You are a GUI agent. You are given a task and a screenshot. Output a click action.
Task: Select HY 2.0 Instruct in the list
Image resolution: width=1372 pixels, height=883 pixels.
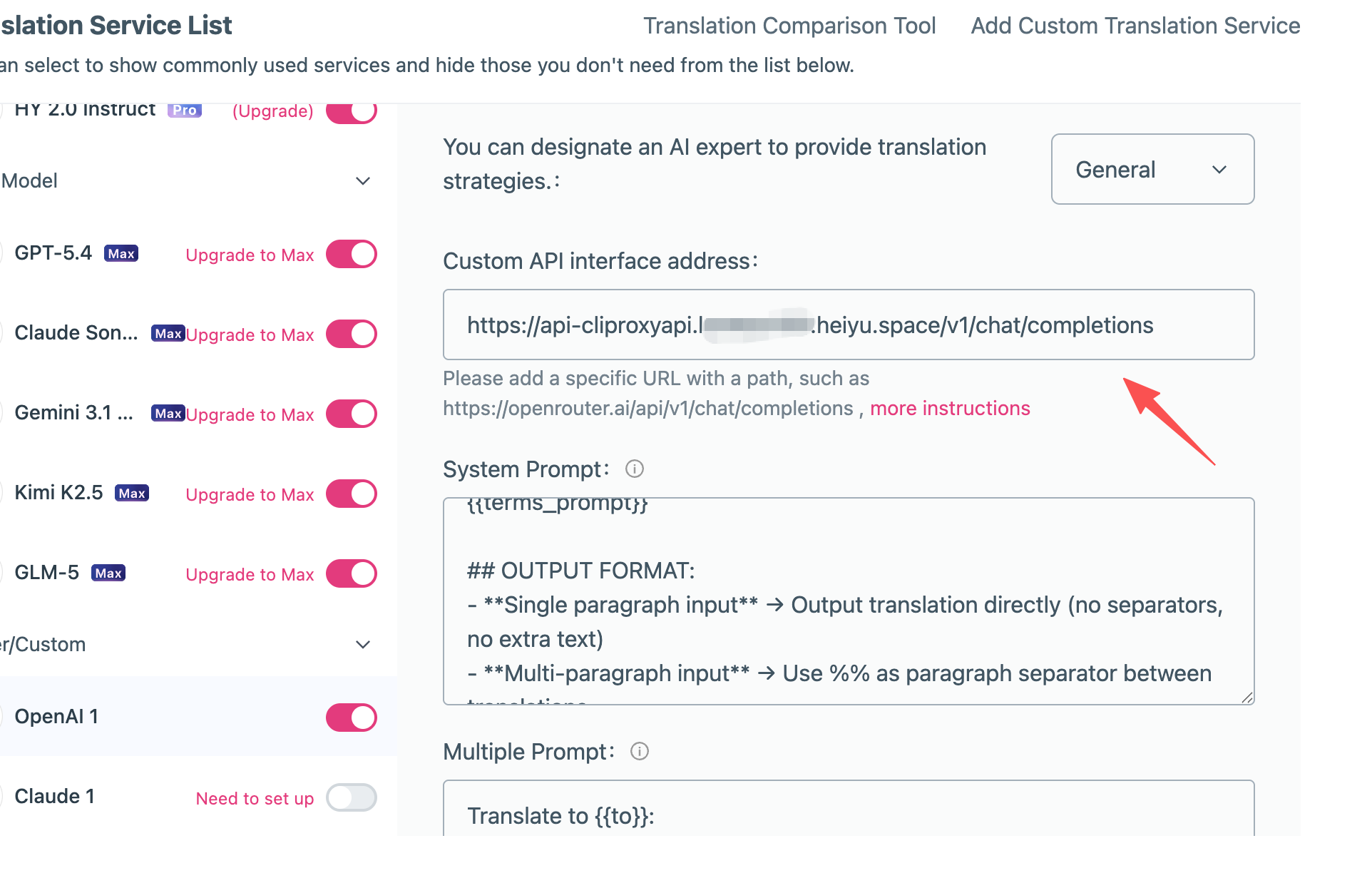85,111
